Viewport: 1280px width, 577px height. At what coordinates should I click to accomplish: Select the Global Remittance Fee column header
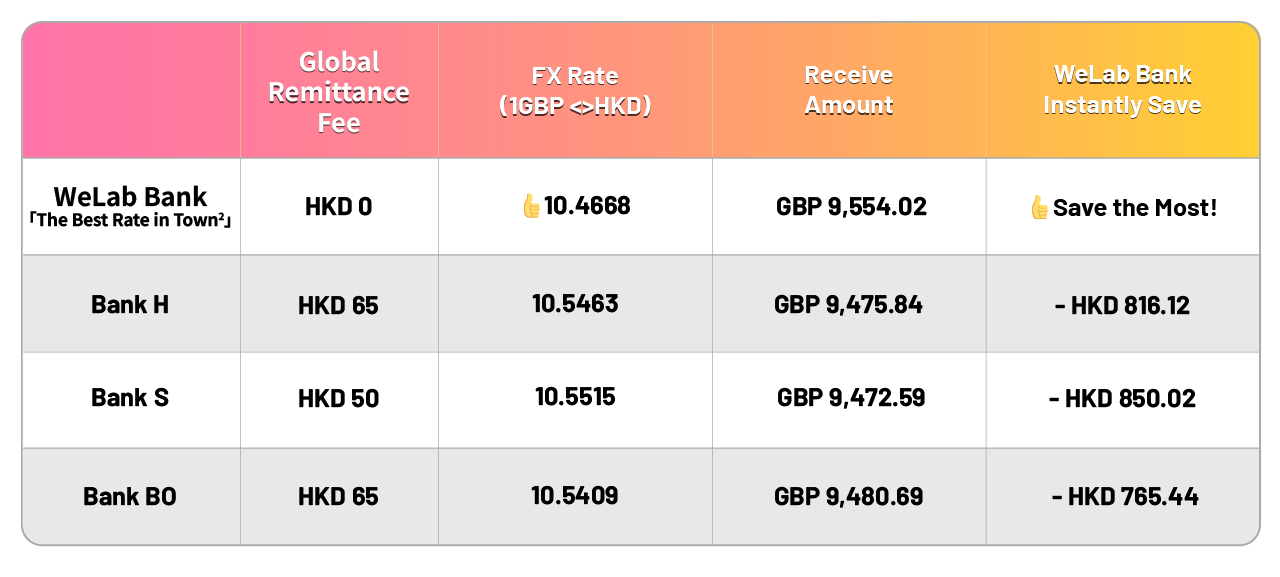[x=339, y=92]
